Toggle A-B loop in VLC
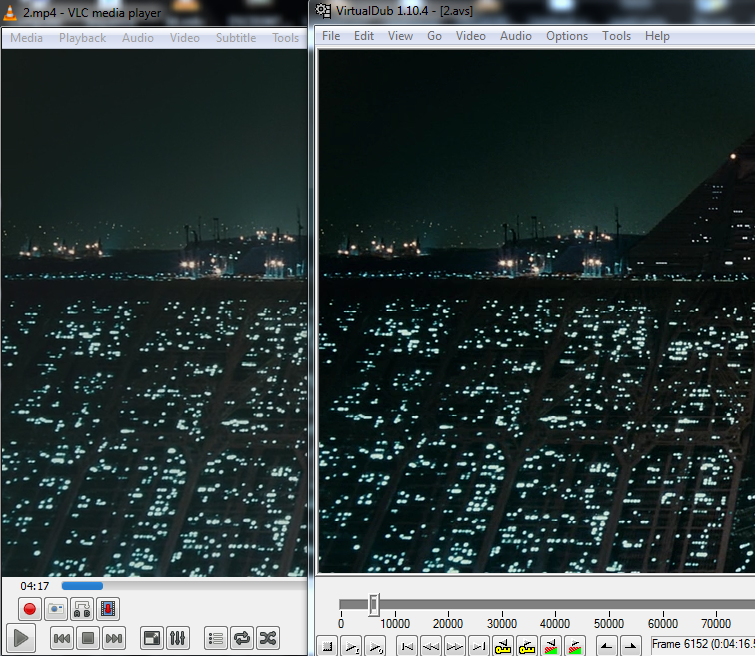Image resolution: width=755 pixels, height=656 pixels. 82,609
